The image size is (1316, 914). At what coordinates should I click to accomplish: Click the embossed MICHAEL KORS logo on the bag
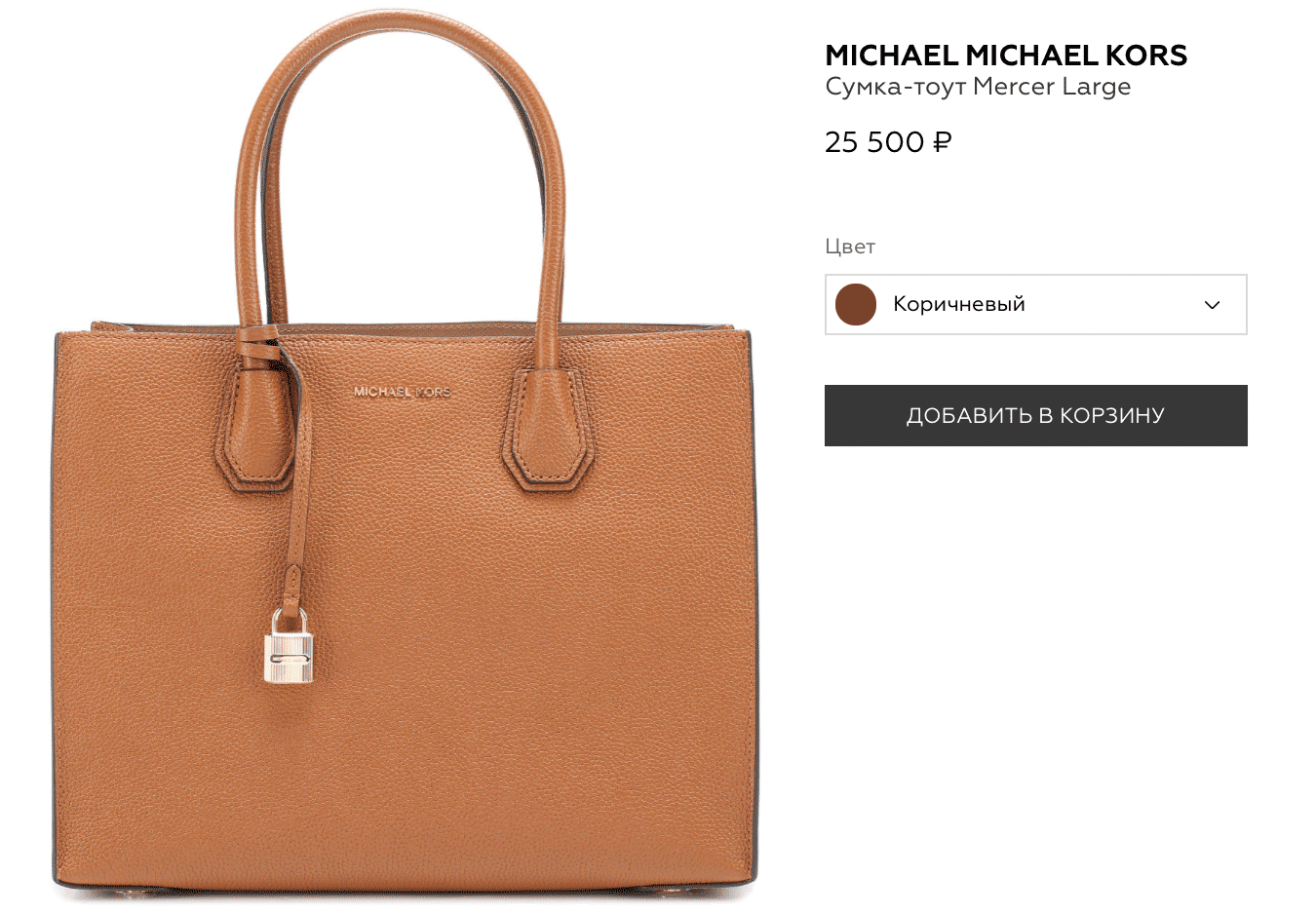pos(403,392)
